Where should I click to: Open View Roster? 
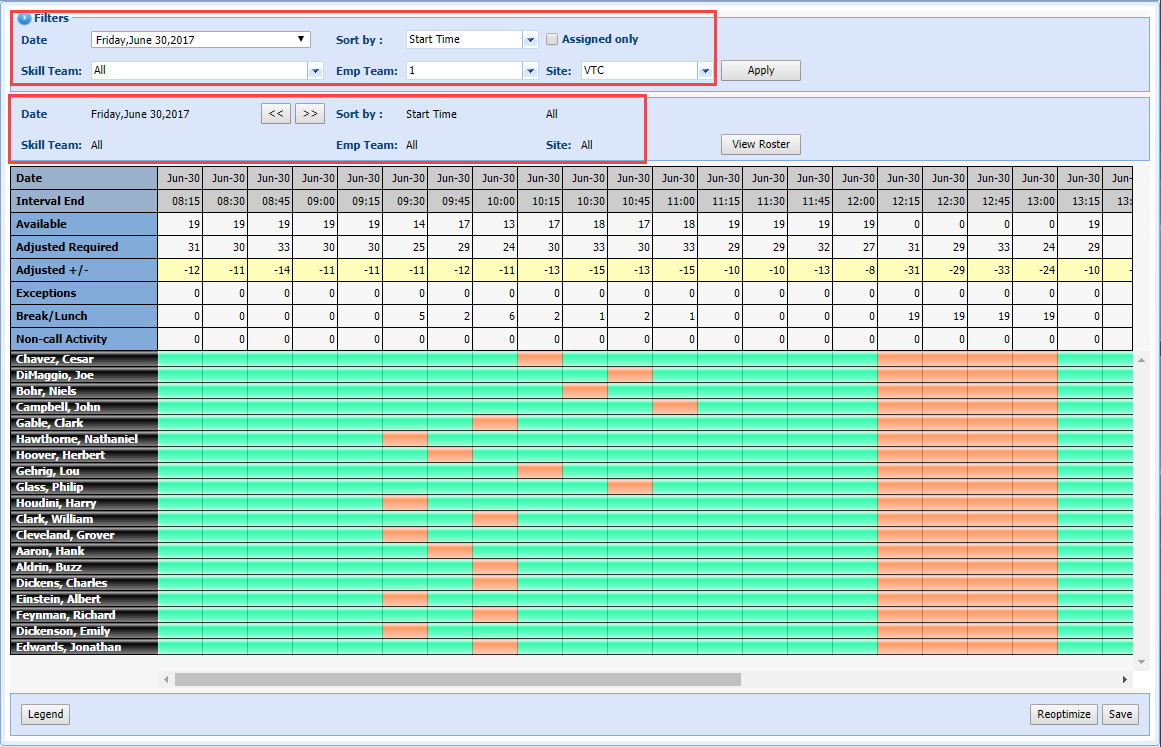coord(760,144)
